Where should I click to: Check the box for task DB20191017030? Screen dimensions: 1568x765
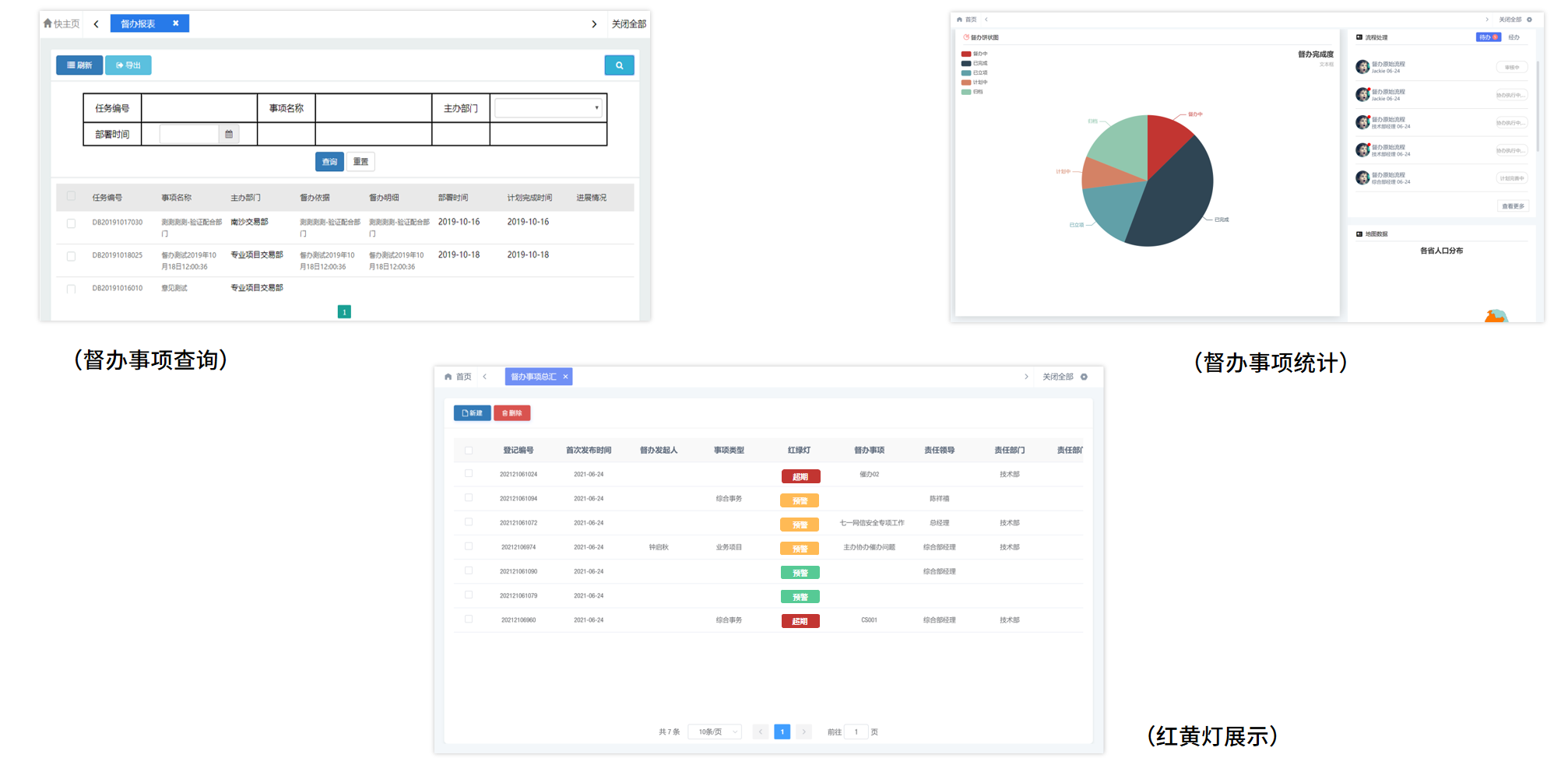pos(71,223)
